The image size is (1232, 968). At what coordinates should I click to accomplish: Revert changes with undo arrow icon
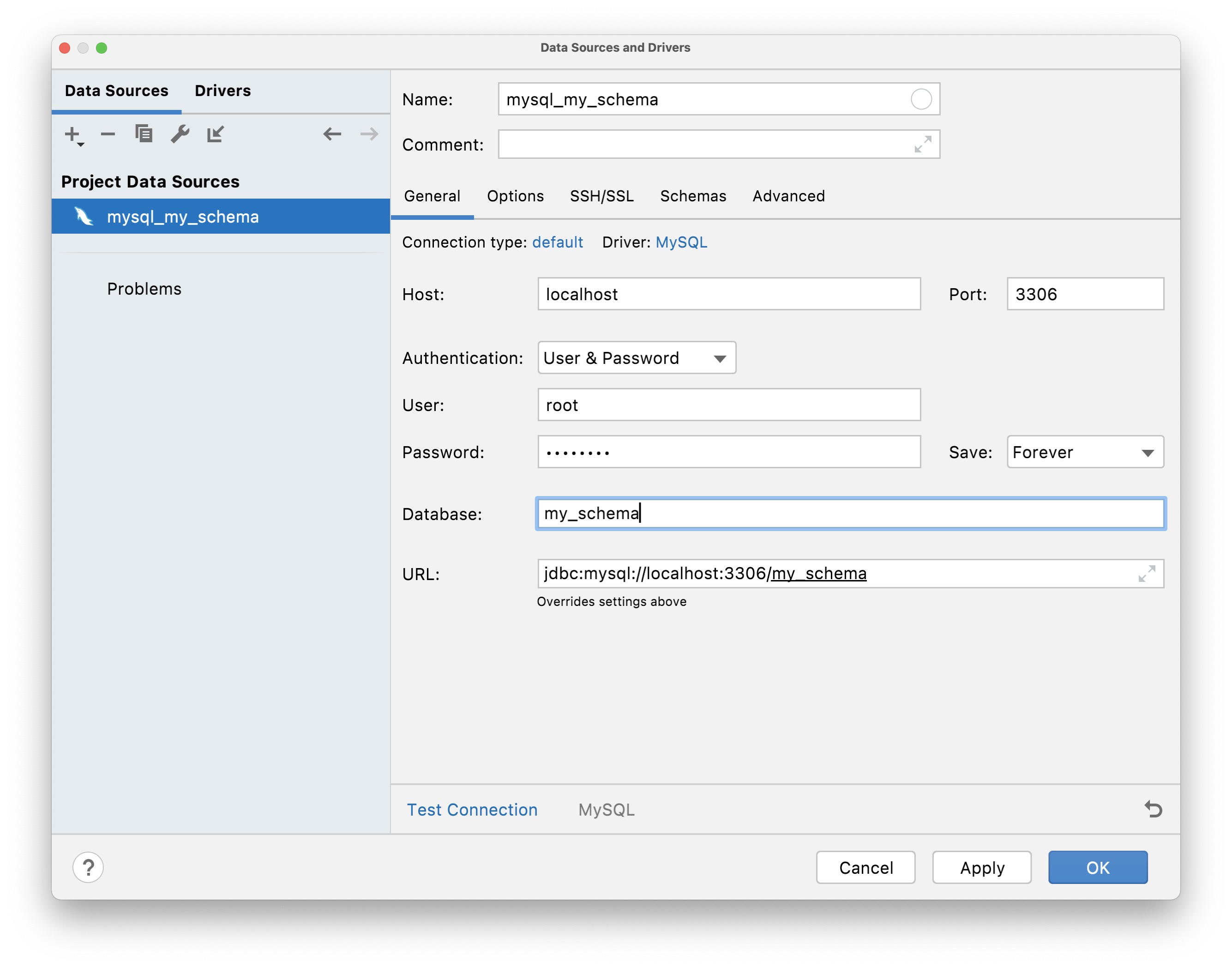point(1153,809)
